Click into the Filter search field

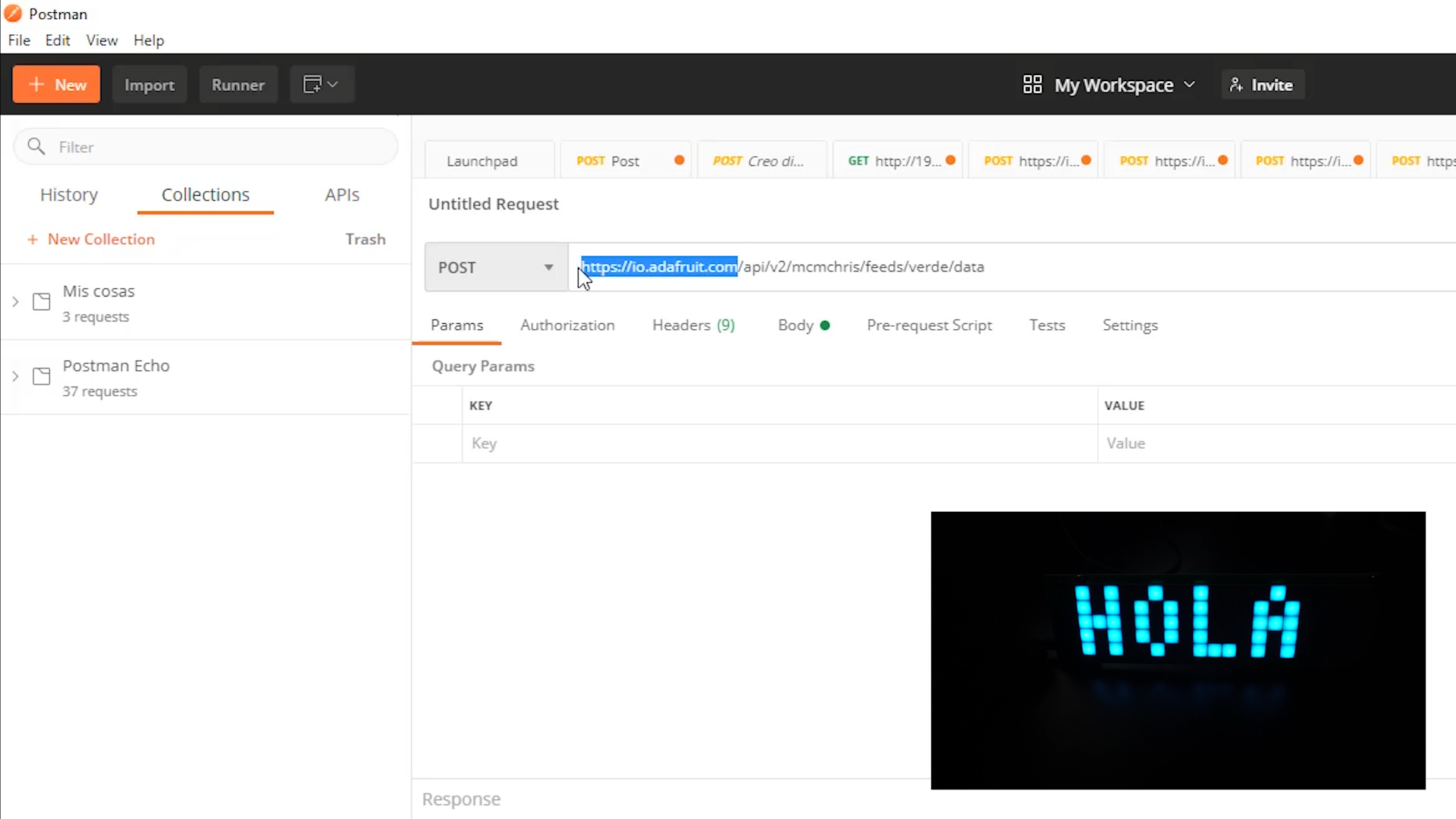coord(206,146)
